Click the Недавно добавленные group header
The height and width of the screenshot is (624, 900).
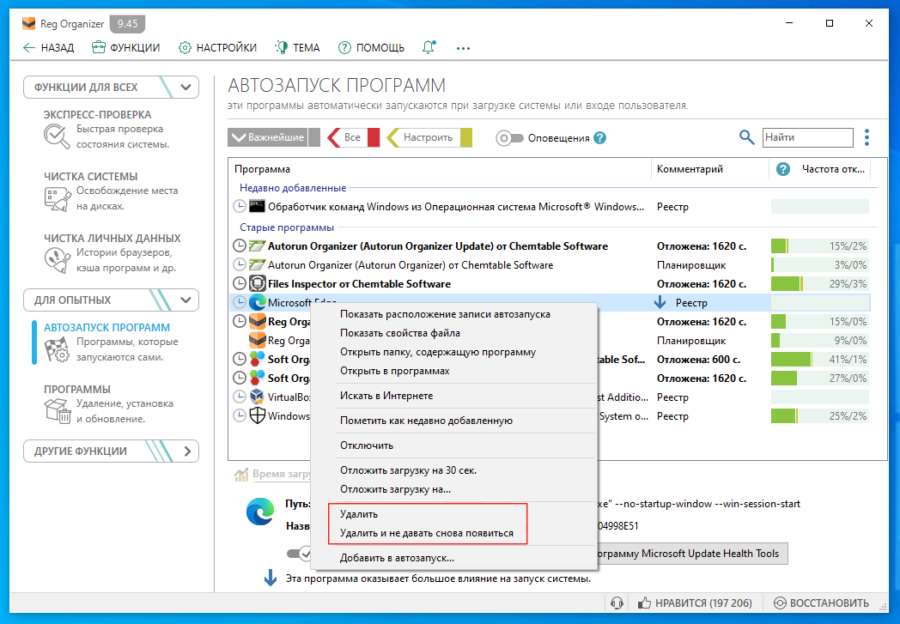coord(293,188)
